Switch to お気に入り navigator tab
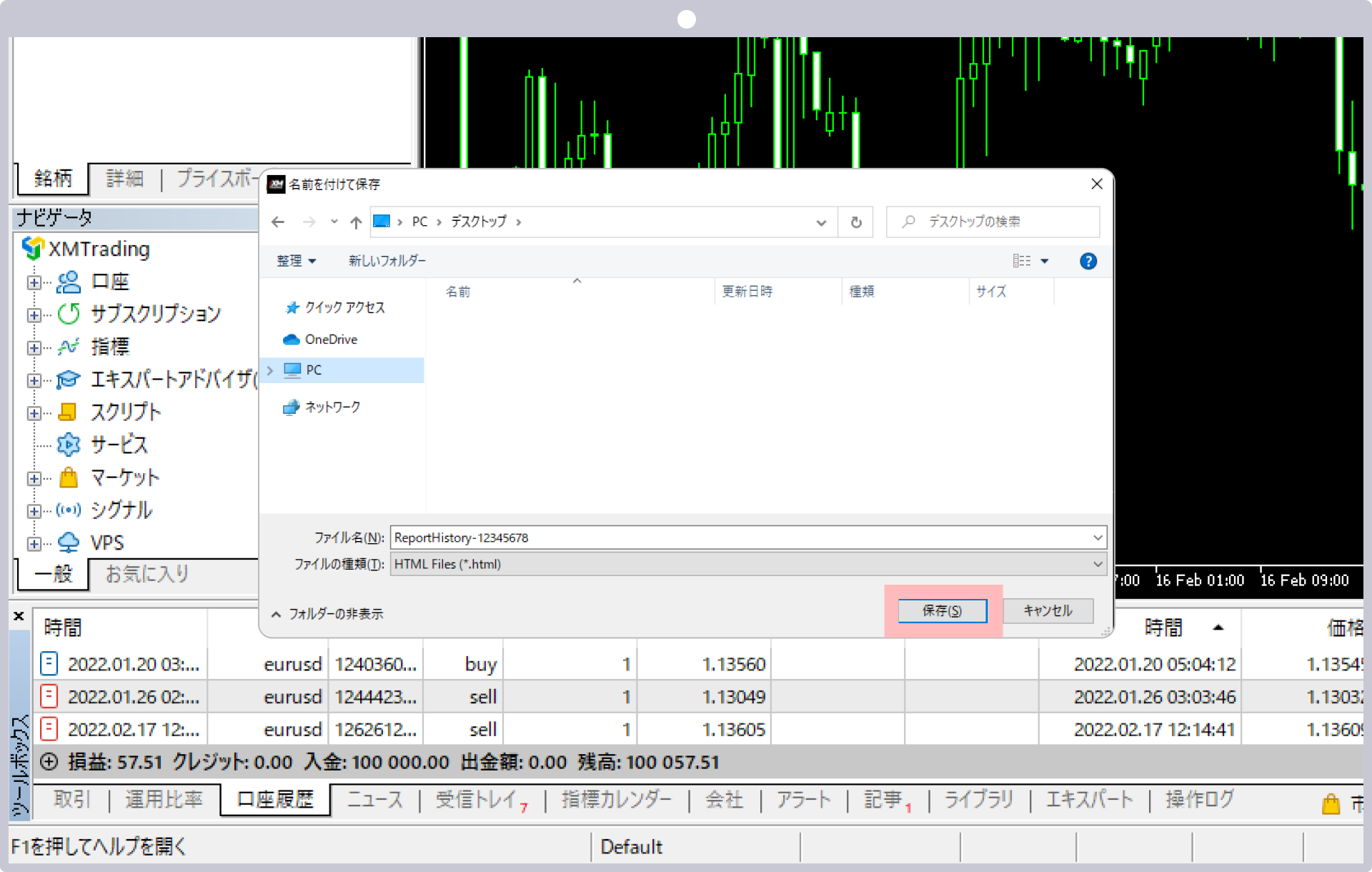1372x872 pixels. (x=147, y=573)
